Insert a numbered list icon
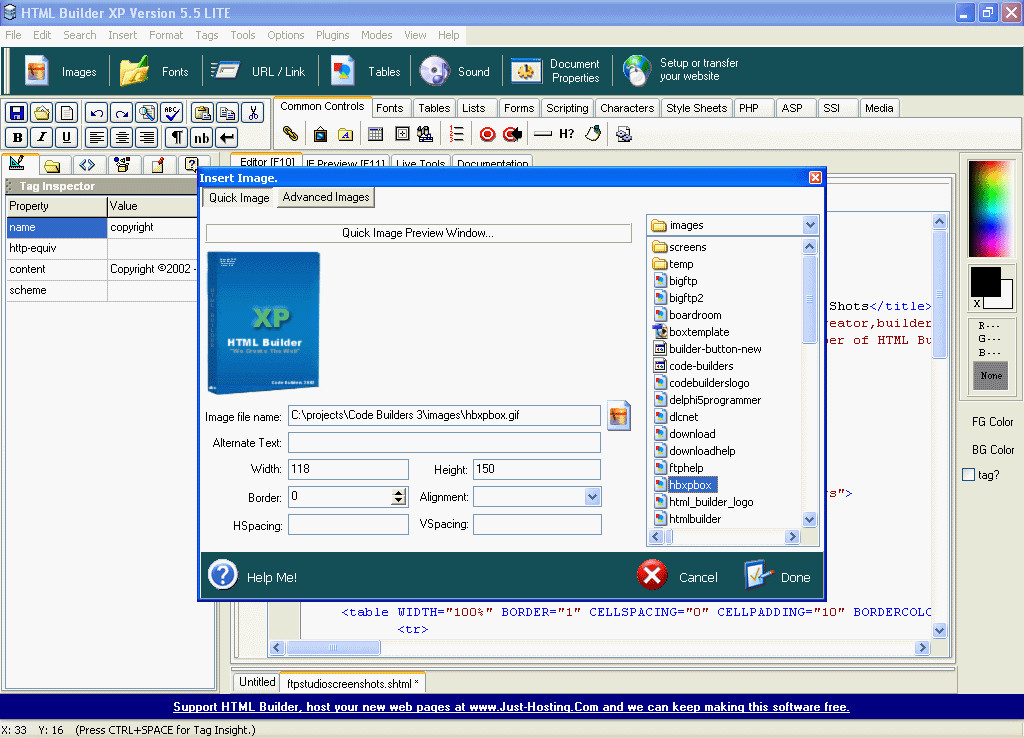Screen dimensions: 1024x738 456,135
